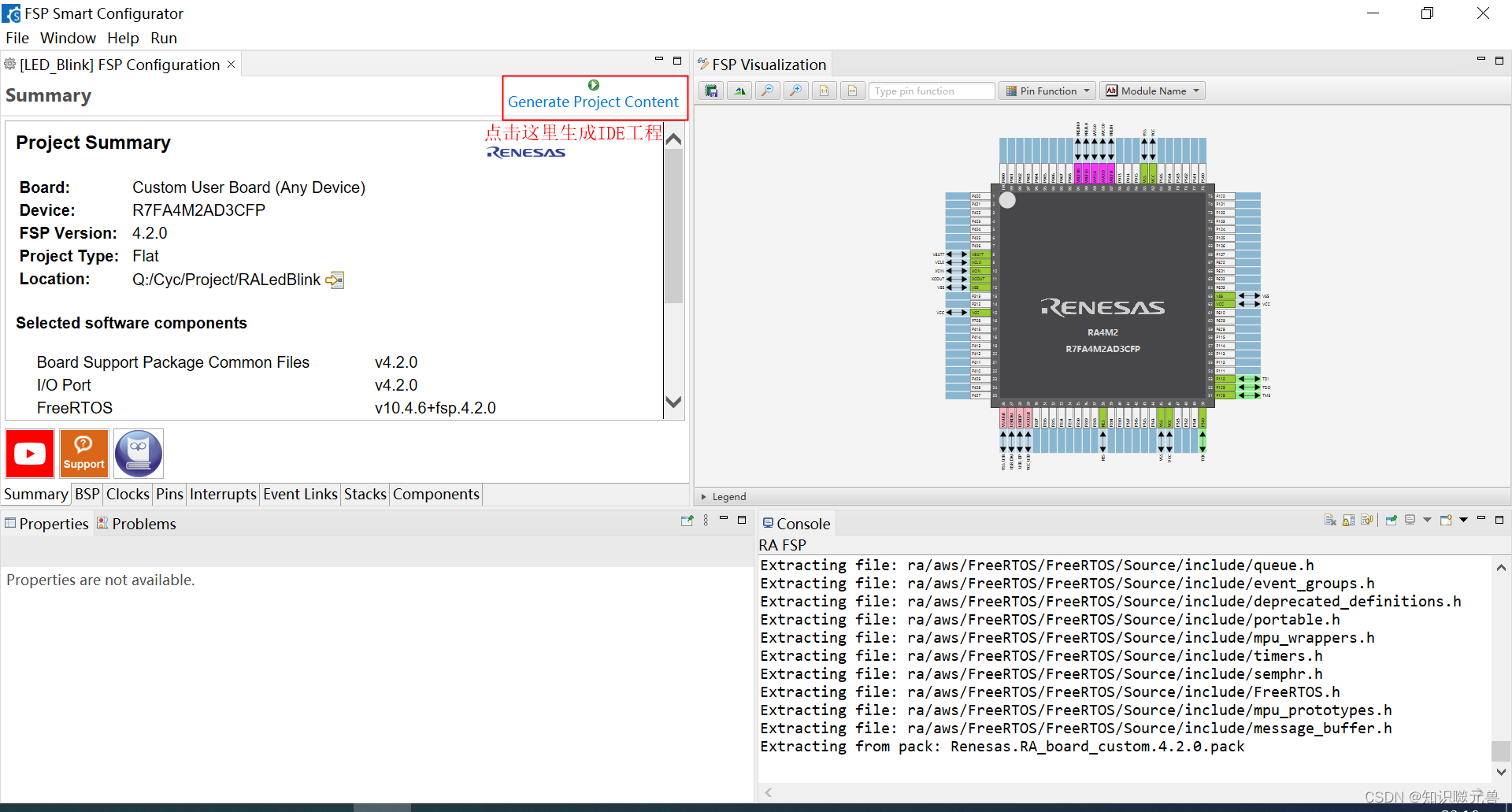Maximize the Properties panel
The image size is (1512, 812).
click(x=742, y=519)
